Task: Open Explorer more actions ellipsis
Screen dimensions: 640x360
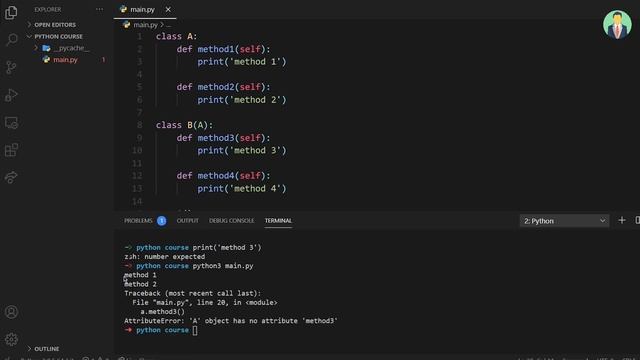Action: 99,9
